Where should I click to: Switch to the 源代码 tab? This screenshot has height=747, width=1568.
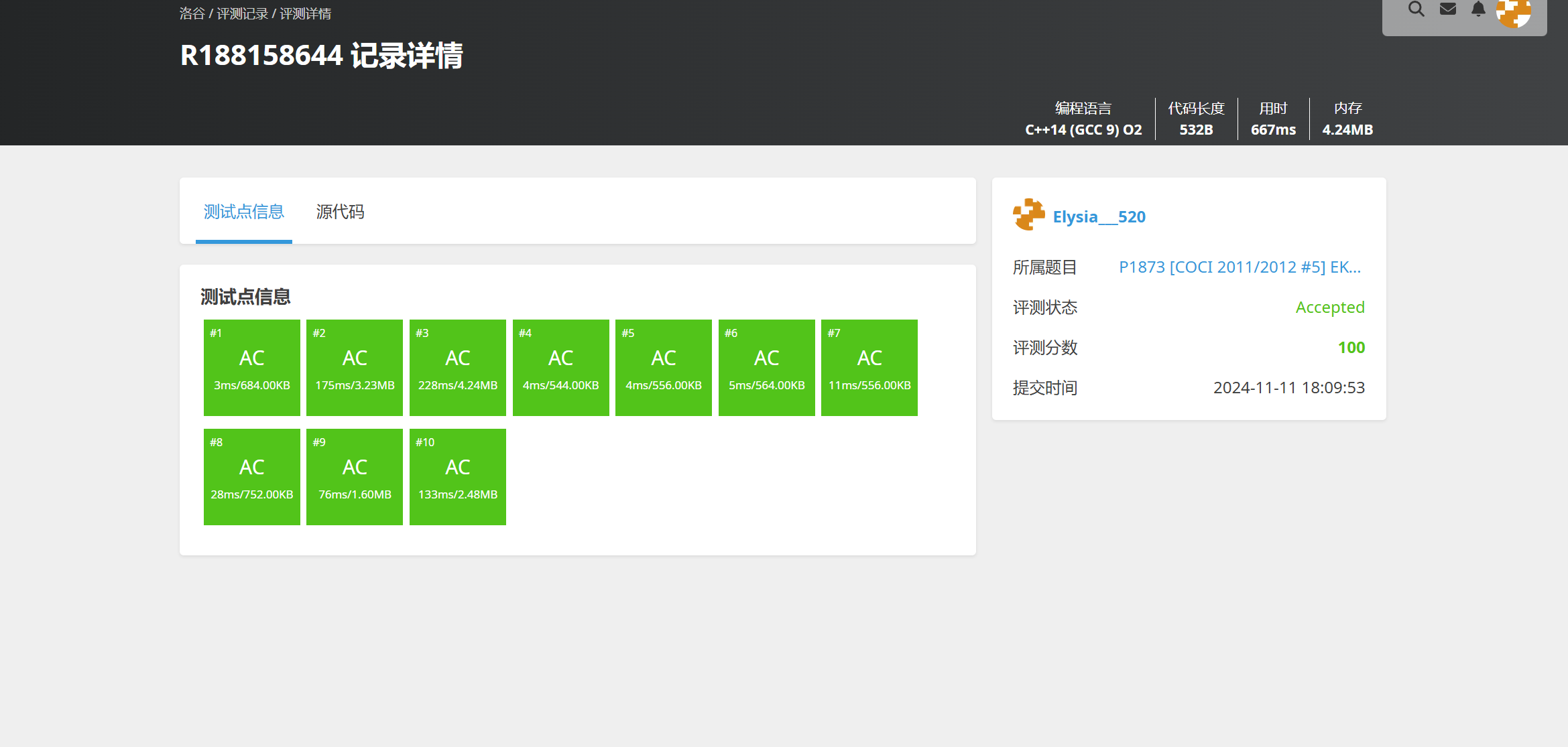tap(340, 212)
